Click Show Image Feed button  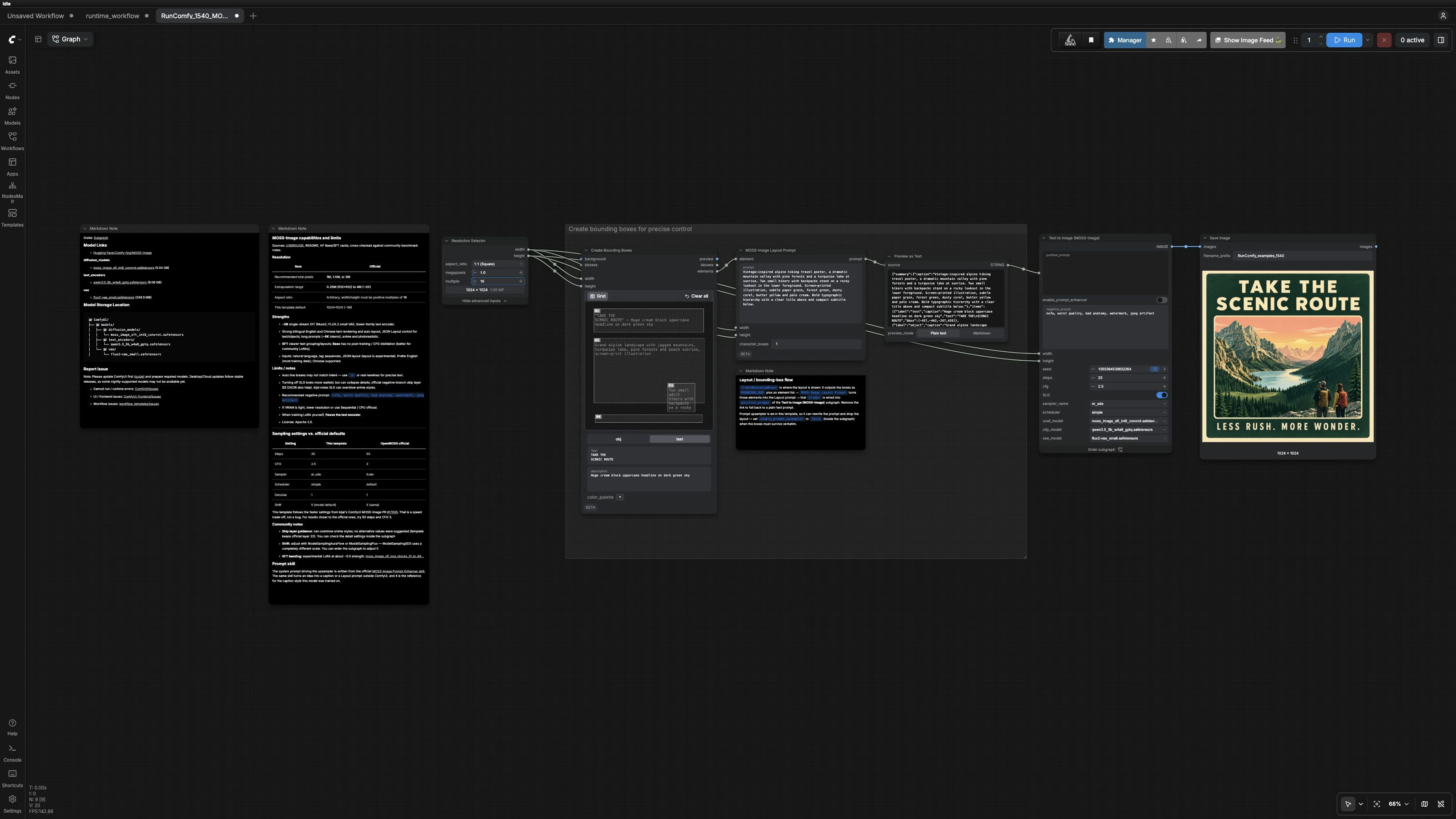1248,40
